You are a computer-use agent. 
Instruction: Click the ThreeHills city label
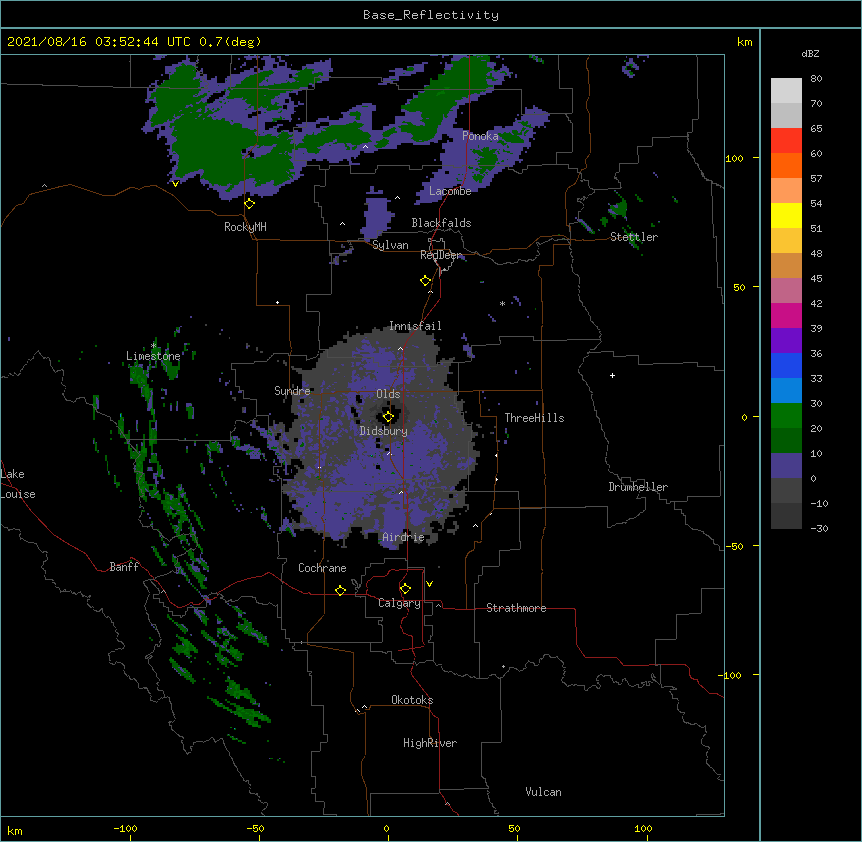coord(534,418)
